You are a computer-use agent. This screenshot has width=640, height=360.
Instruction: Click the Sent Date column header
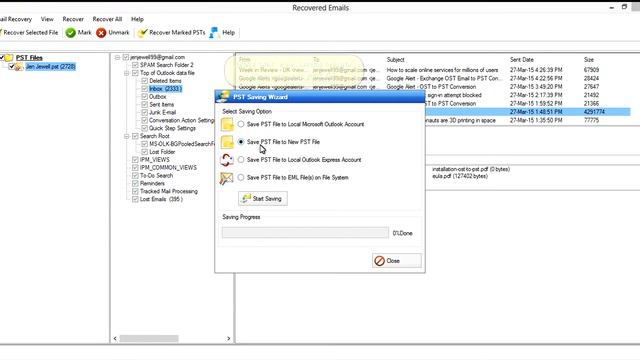522,60
